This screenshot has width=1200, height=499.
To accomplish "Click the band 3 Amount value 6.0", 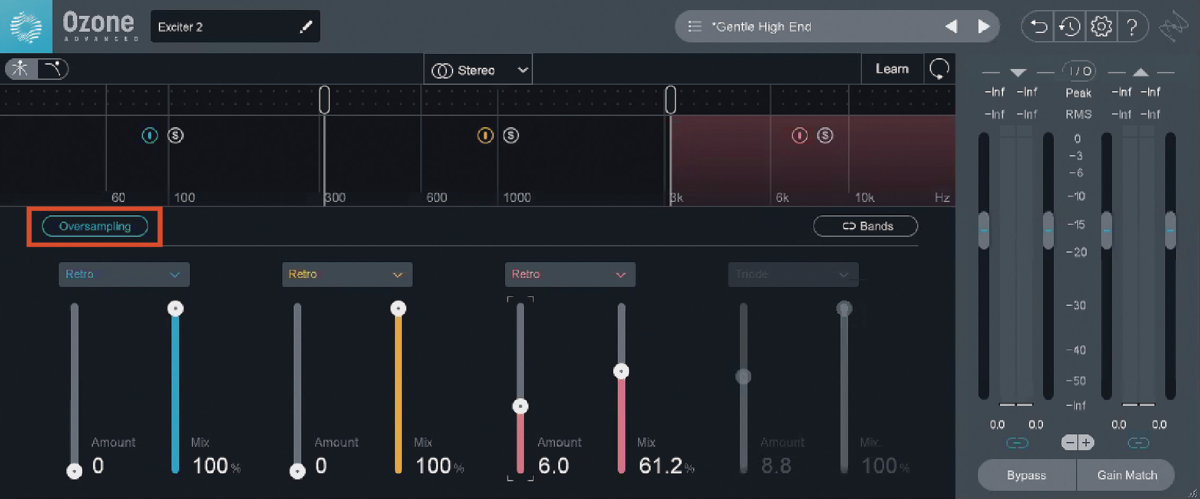I will coord(554,466).
